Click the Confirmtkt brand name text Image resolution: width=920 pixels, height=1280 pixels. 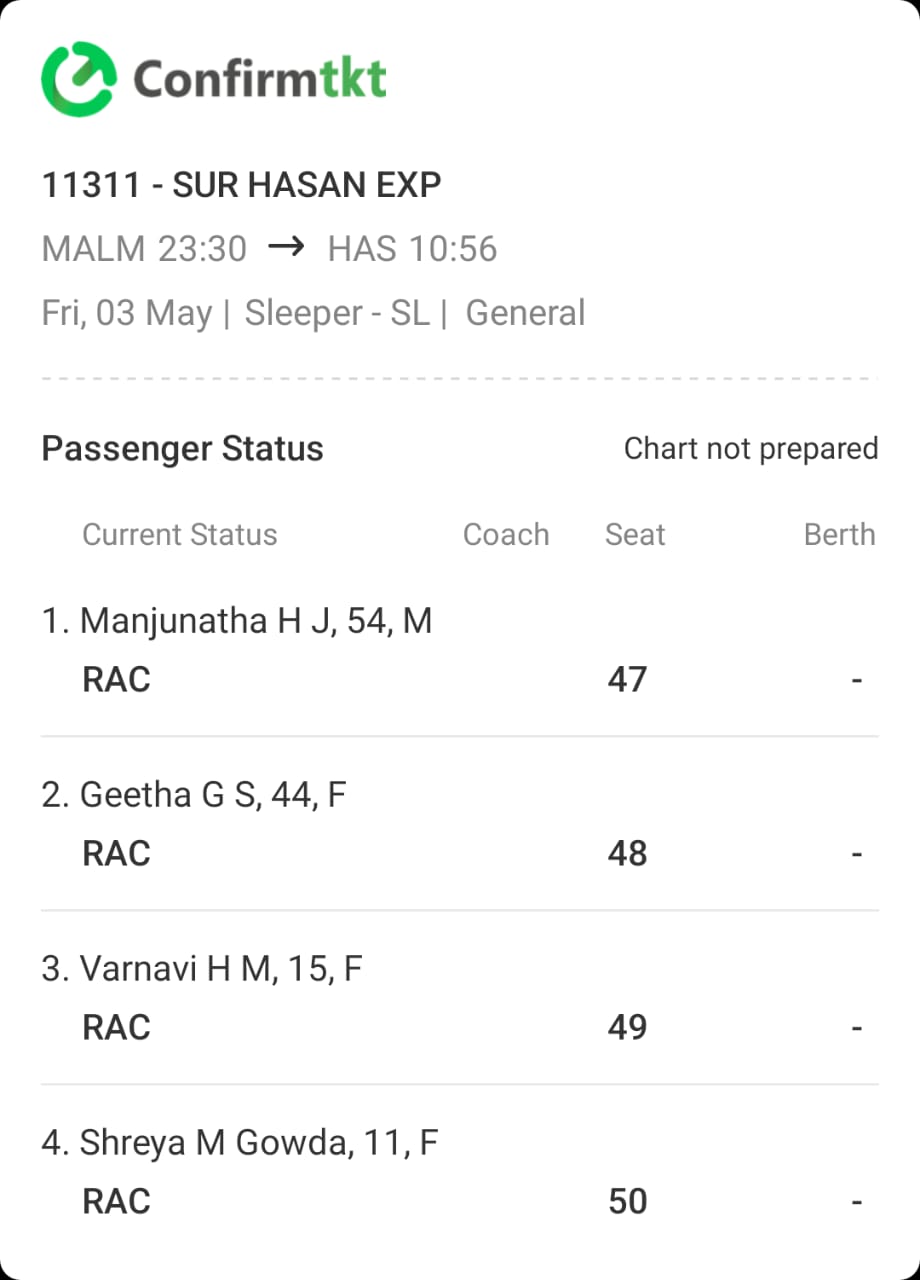[260, 78]
